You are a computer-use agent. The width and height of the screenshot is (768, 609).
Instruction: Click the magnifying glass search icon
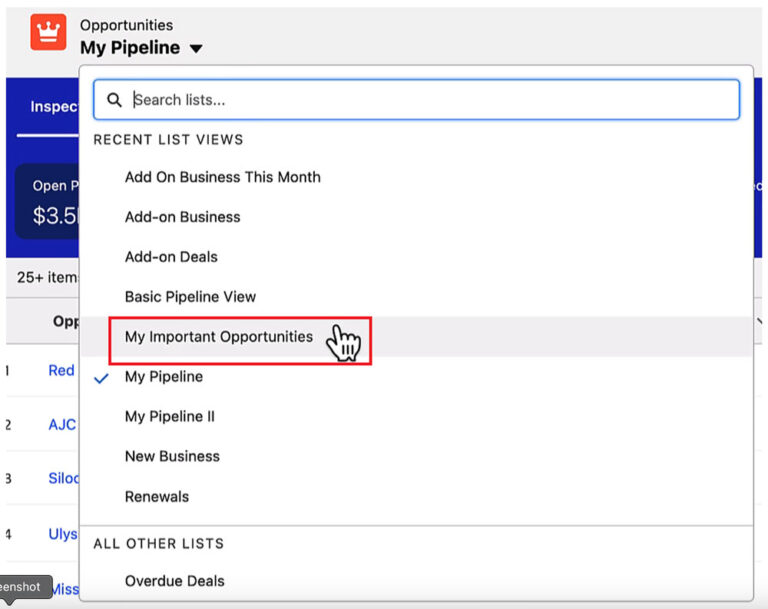114,100
